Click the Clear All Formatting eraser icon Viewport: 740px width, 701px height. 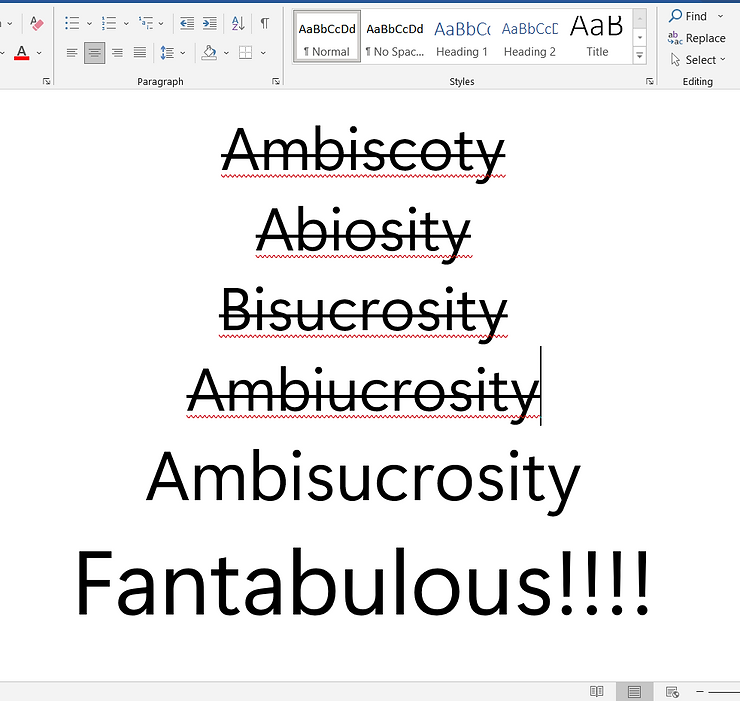tap(36, 23)
